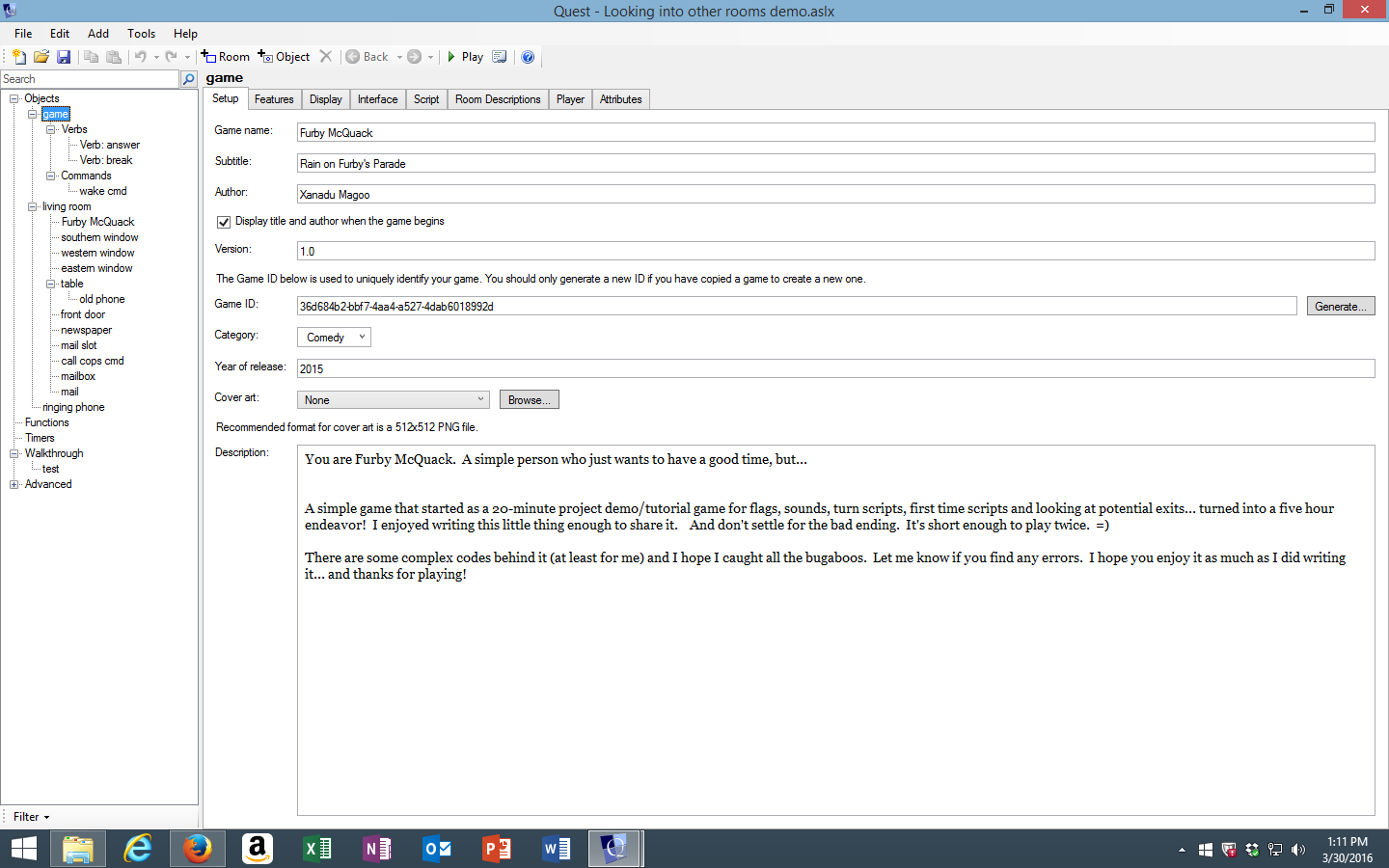This screenshot has width=1389, height=868.
Task: Expand the Advanced tree node
Action: click(14, 483)
